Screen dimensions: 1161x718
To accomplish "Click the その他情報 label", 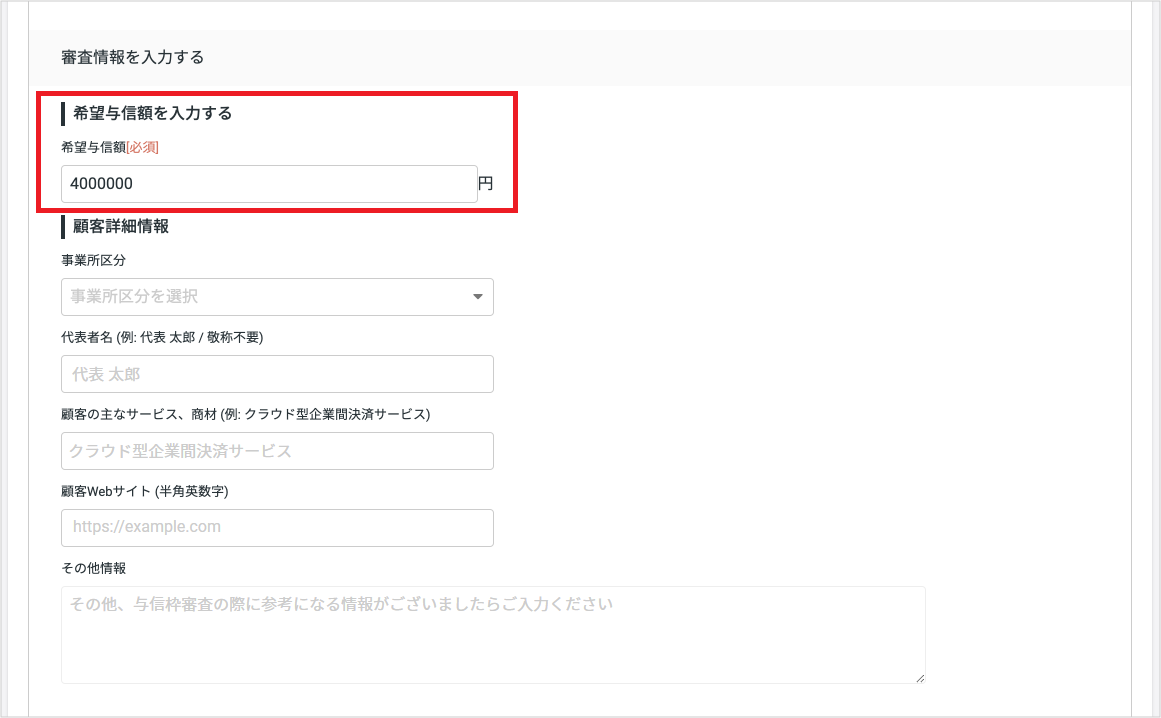I will 93,568.
